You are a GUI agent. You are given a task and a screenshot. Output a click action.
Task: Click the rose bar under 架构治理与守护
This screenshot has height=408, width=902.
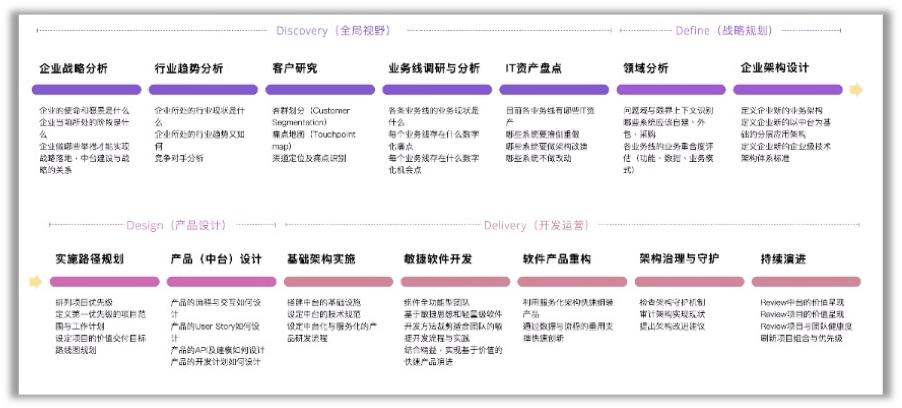689,281
